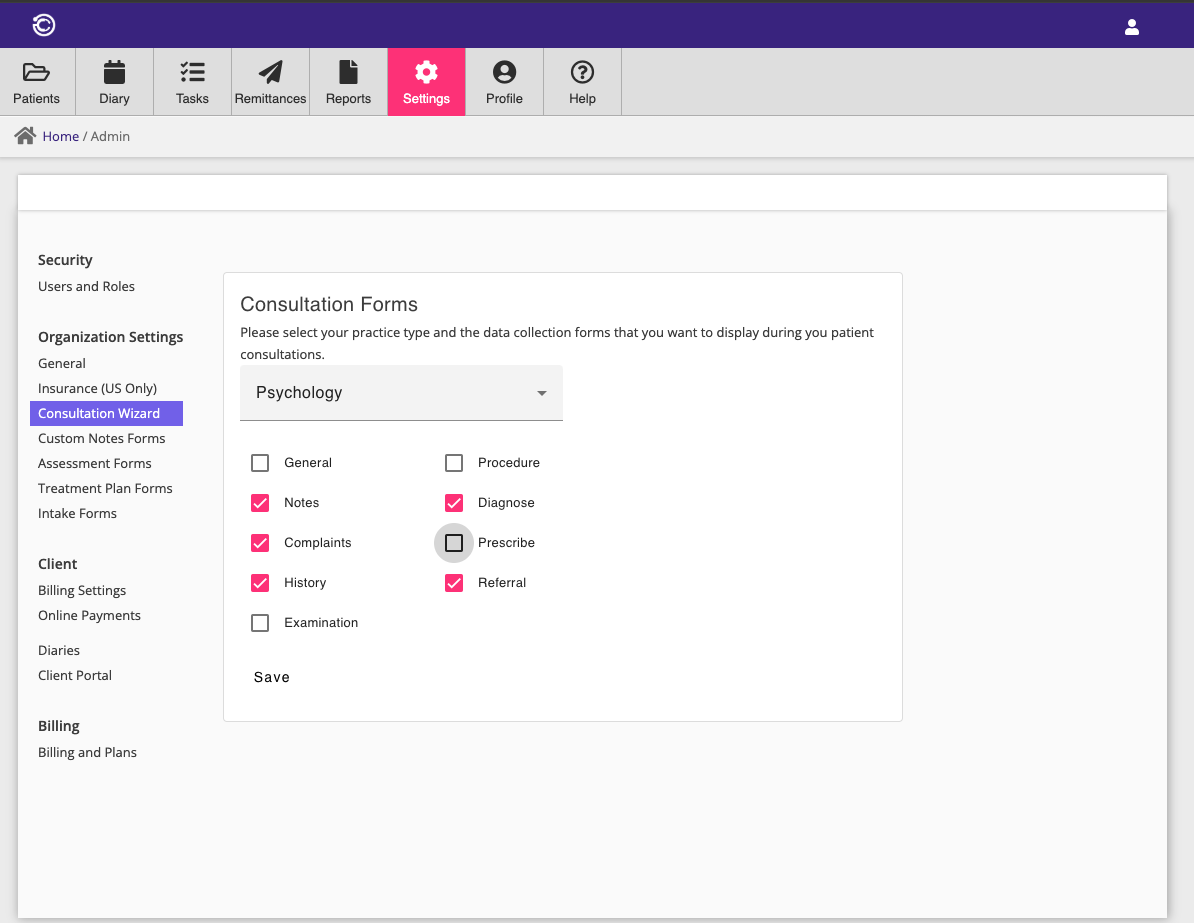Click the Save button
This screenshot has width=1194, height=923.
pyautogui.click(x=272, y=677)
